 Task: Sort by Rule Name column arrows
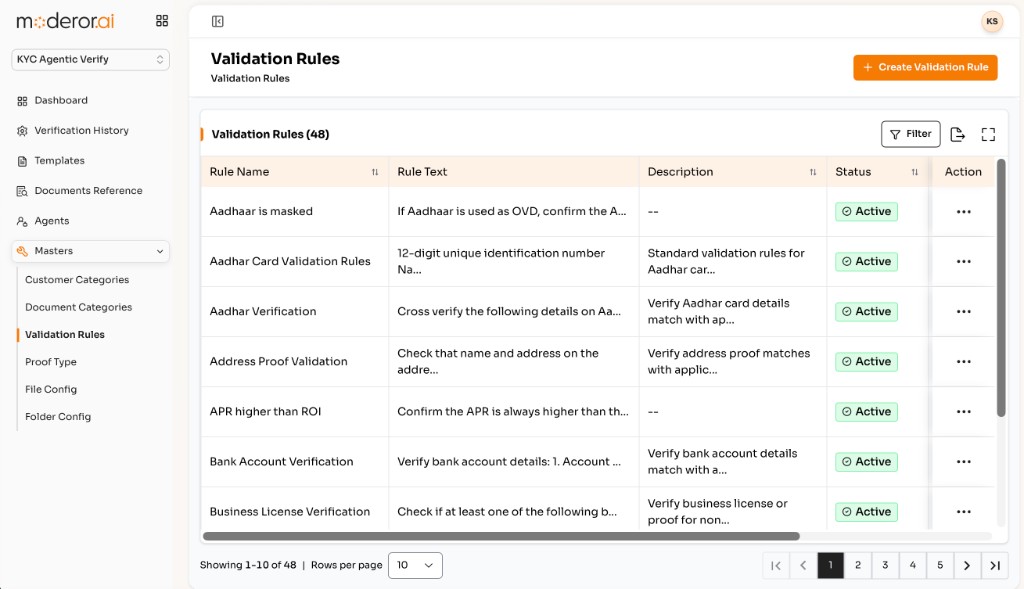click(x=375, y=172)
